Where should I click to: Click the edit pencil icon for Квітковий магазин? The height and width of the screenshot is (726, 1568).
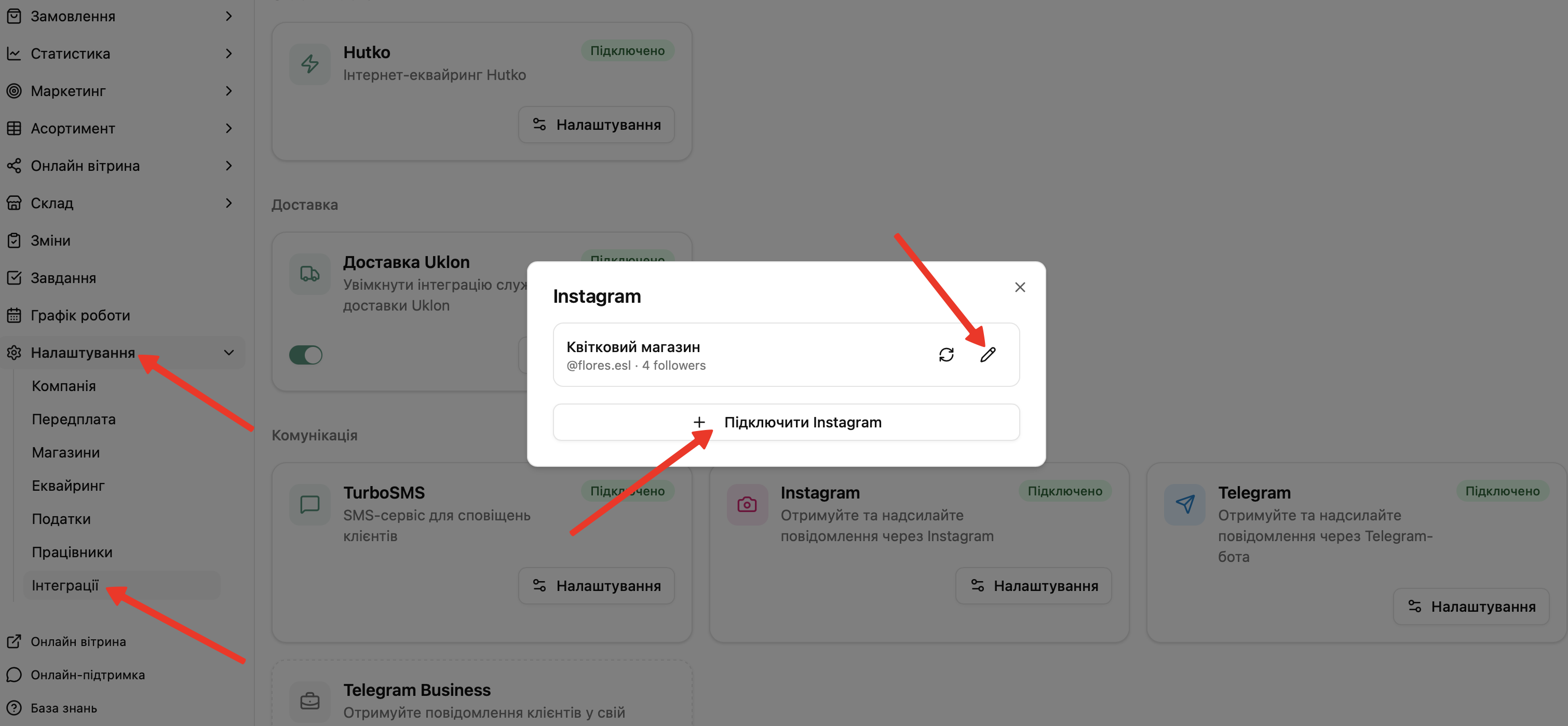[988, 355]
